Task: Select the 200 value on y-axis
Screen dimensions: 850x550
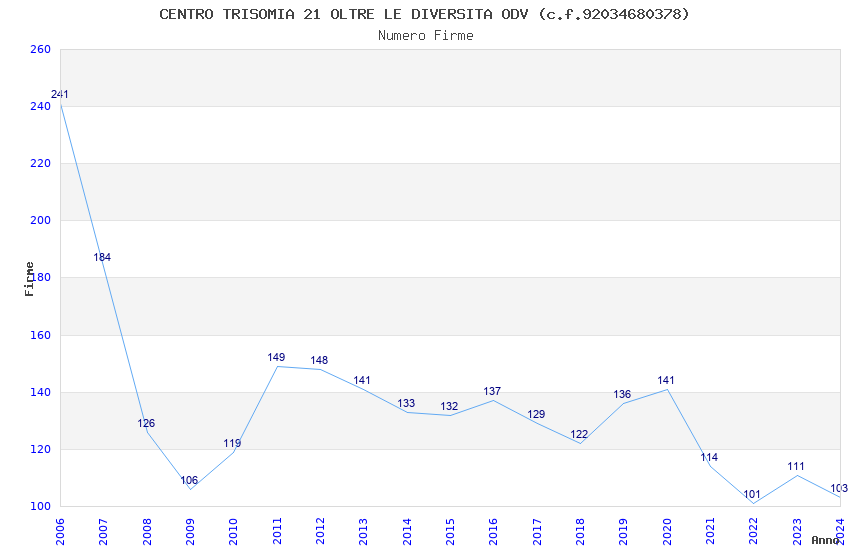Action: point(40,220)
